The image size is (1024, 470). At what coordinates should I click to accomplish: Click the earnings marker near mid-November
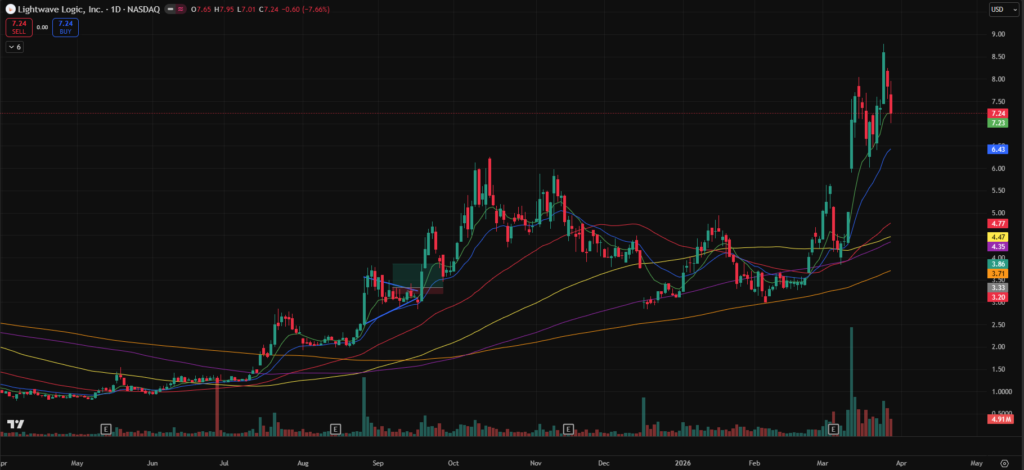point(567,429)
